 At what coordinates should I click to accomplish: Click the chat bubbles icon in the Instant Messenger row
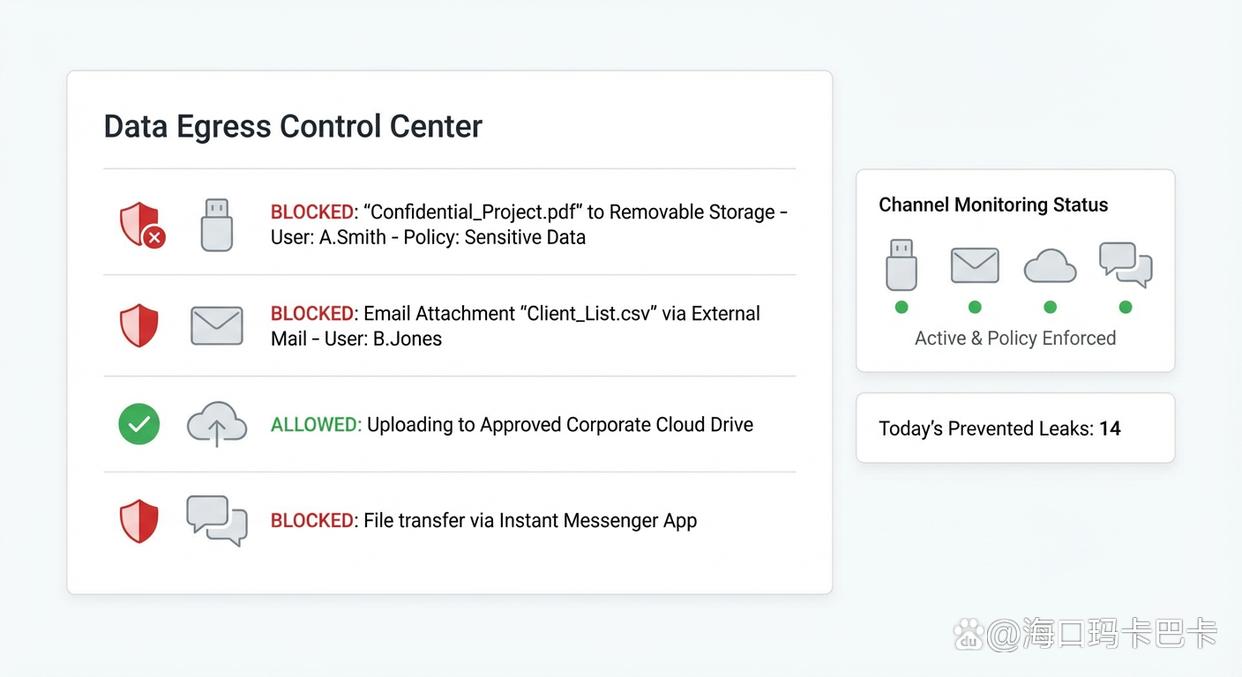(x=216, y=520)
